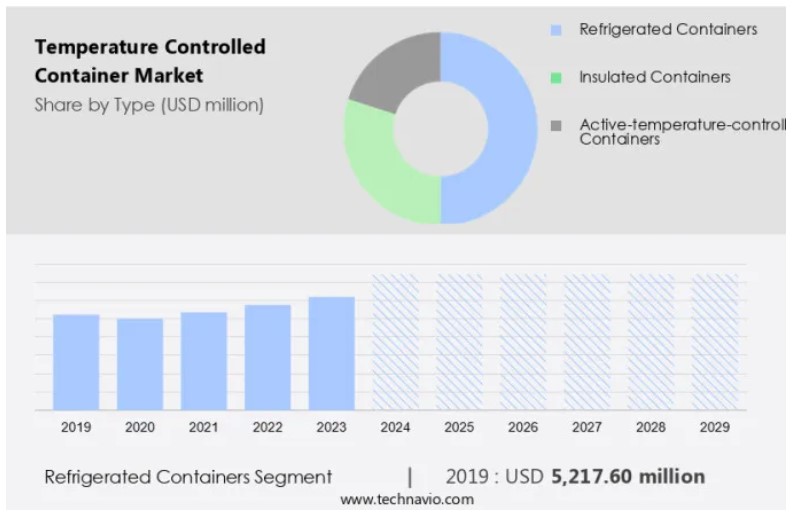Open the www.technavio.com link

tap(406, 499)
